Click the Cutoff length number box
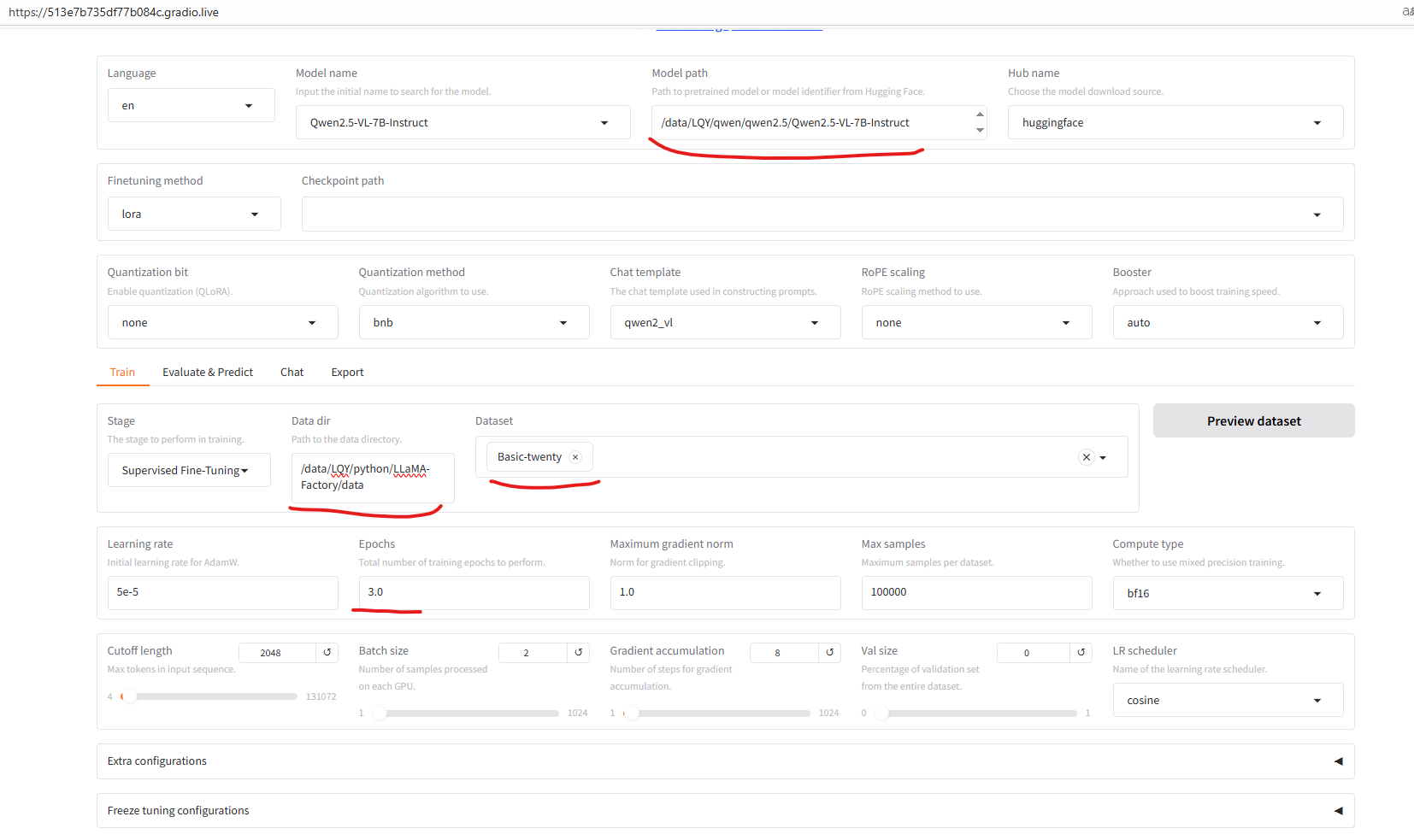Viewport: 1414px width, 840px height. click(278, 653)
